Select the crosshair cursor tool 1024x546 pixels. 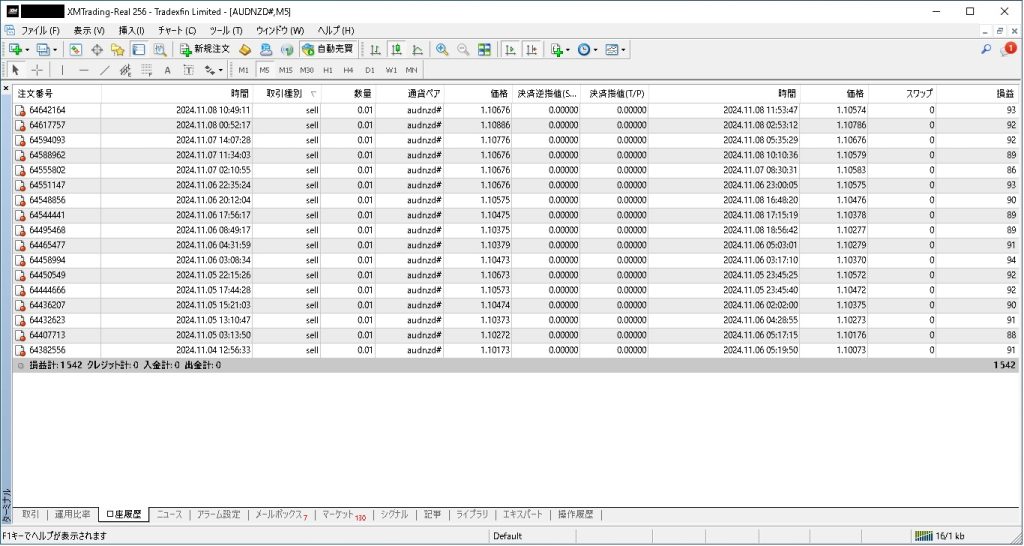(x=37, y=70)
